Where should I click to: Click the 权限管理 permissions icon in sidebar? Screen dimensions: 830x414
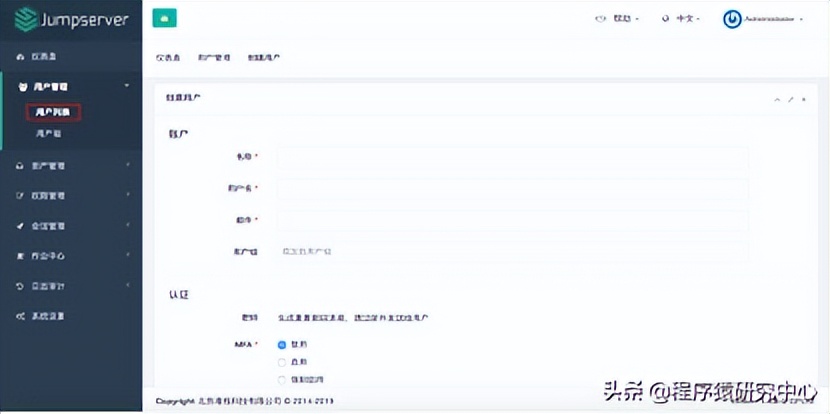20,196
